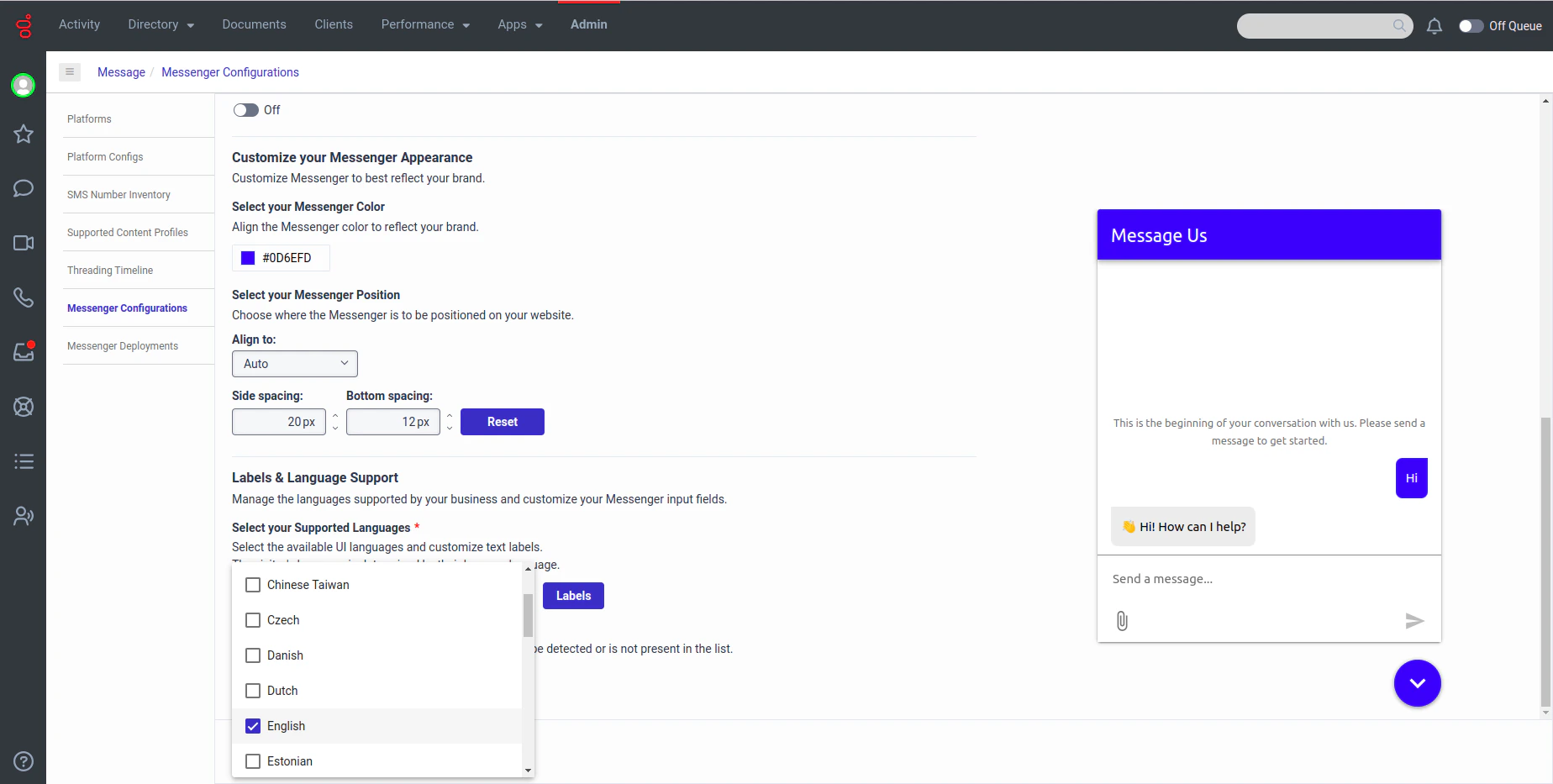Click the send message arrow in Messenger preview
The height and width of the screenshot is (784, 1553).
point(1415,621)
